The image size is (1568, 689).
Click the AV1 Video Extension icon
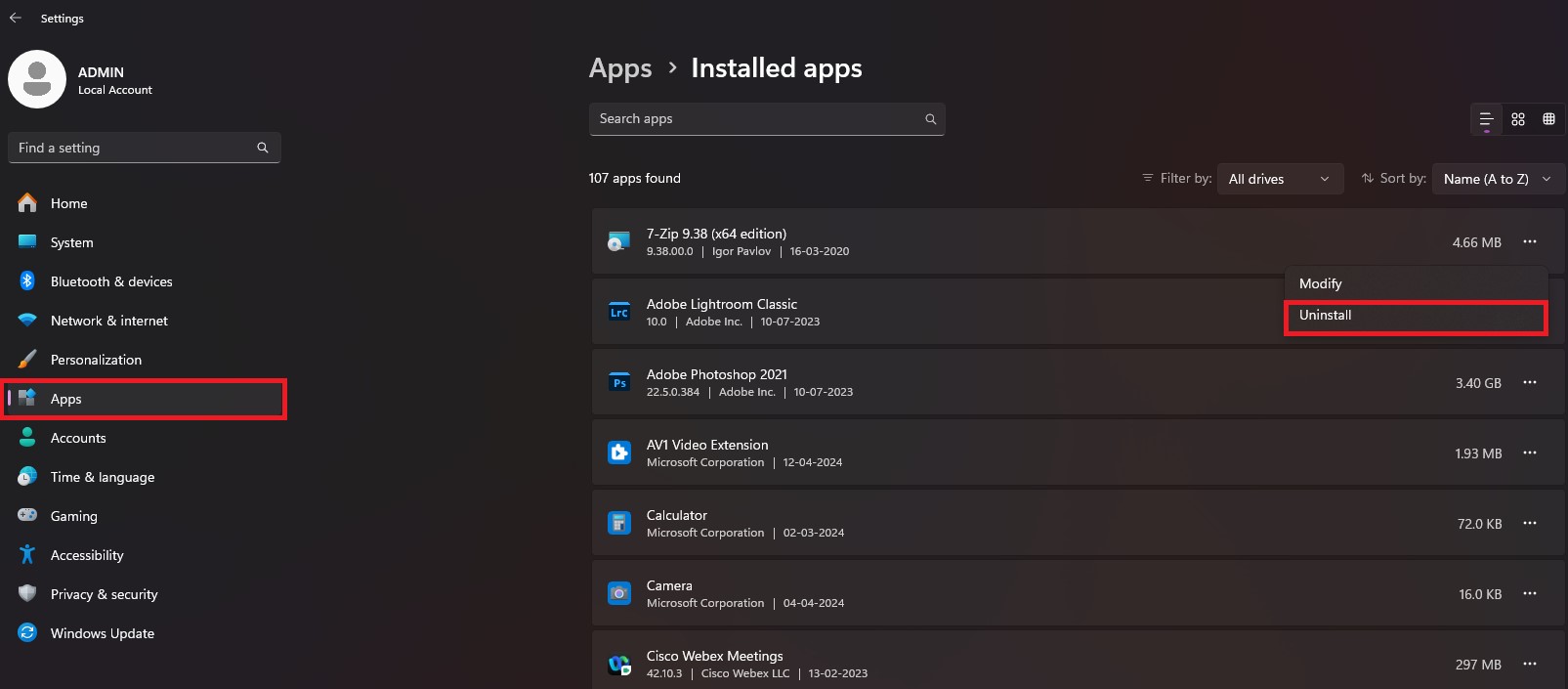[619, 452]
